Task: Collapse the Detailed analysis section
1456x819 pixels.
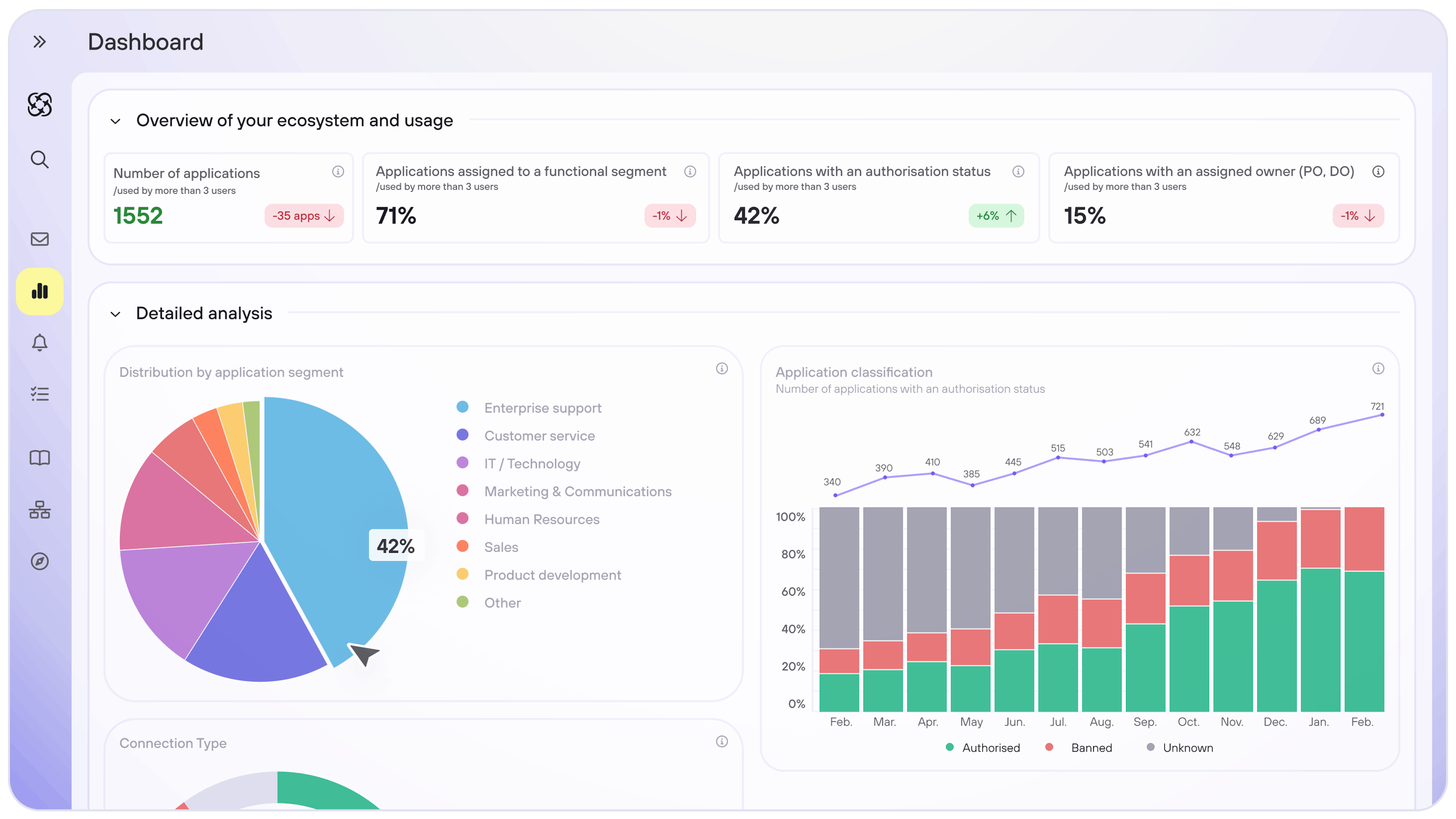Action: pyautogui.click(x=115, y=314)
